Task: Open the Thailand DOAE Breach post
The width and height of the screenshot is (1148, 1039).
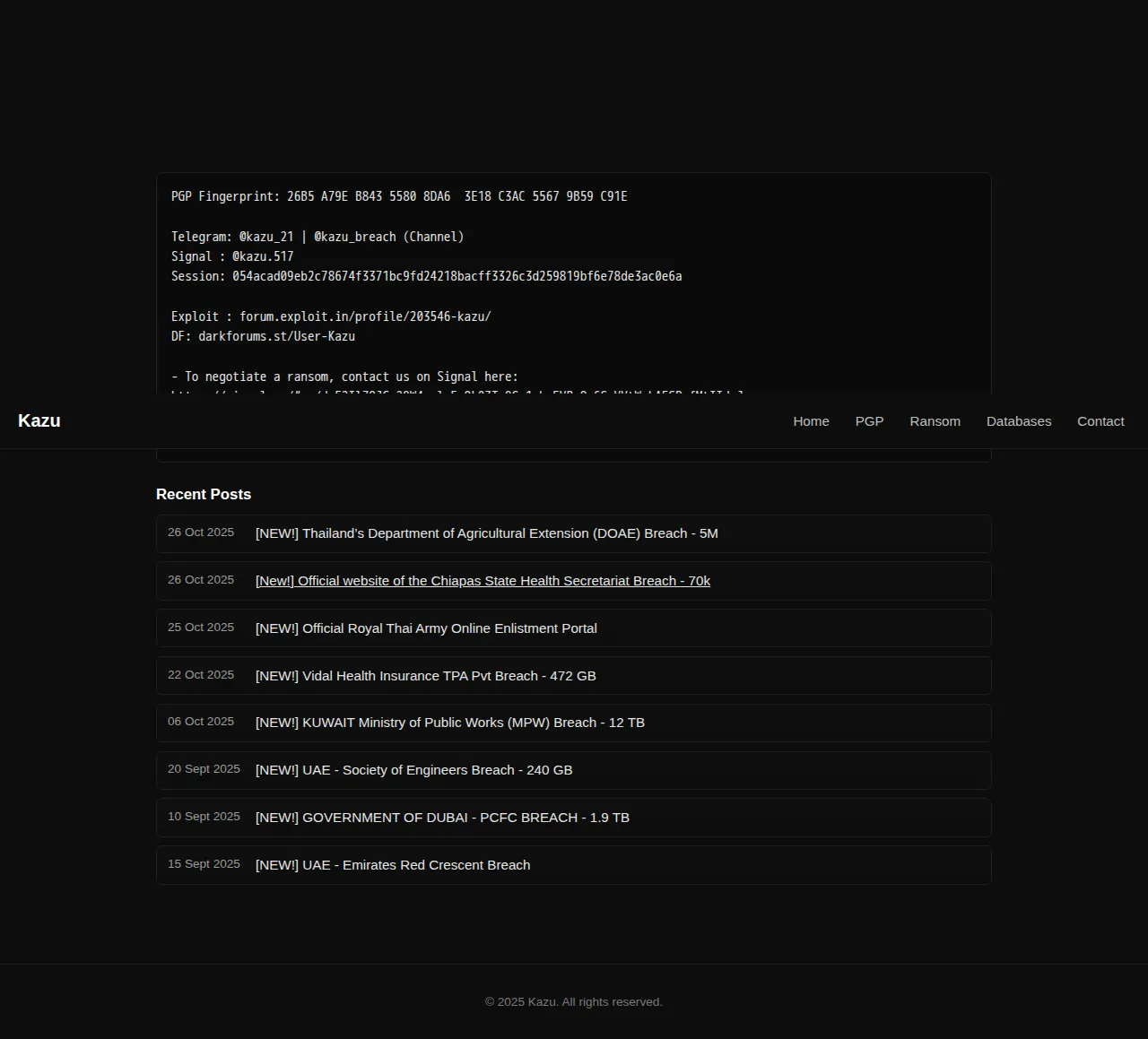Action: click(486, 533)
